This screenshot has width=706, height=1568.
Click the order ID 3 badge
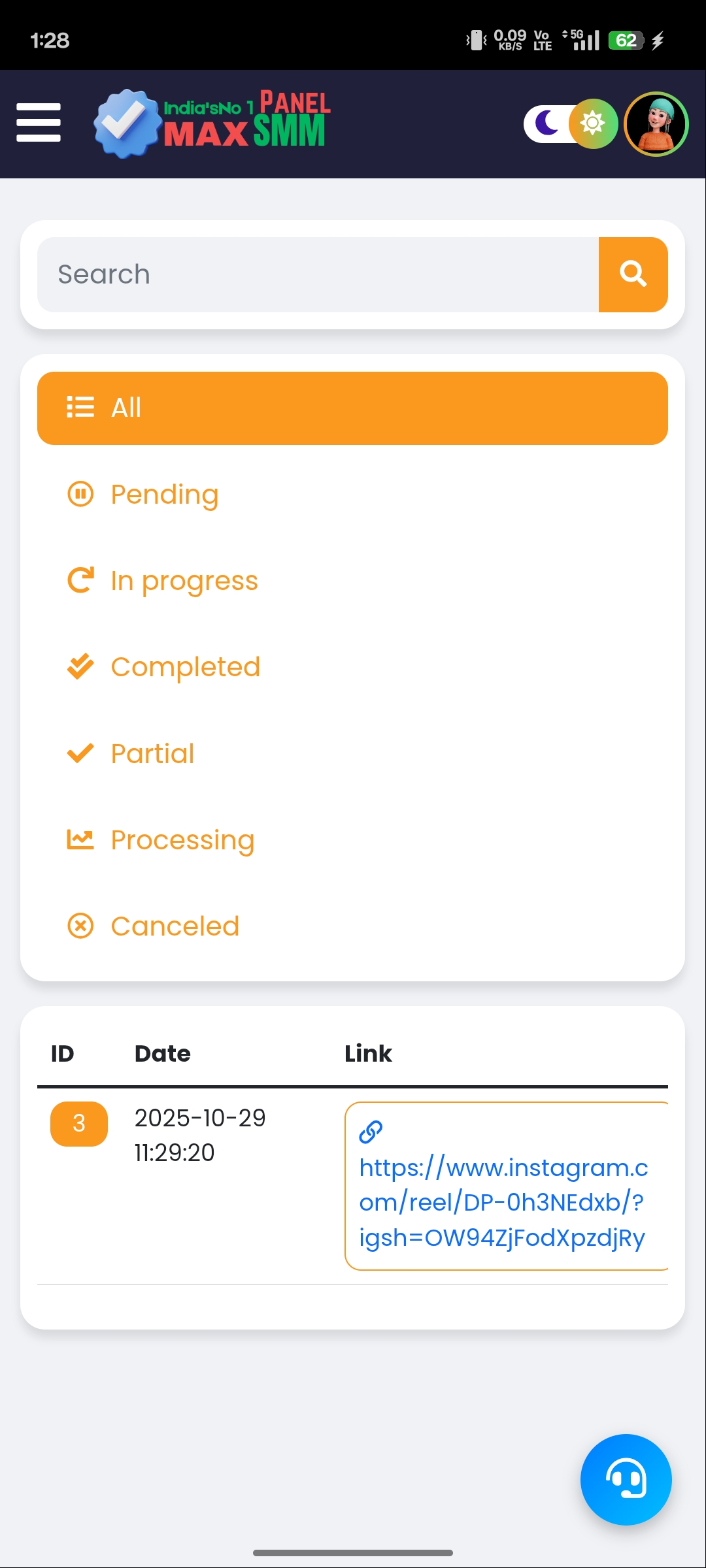[x=78, y=1124]
